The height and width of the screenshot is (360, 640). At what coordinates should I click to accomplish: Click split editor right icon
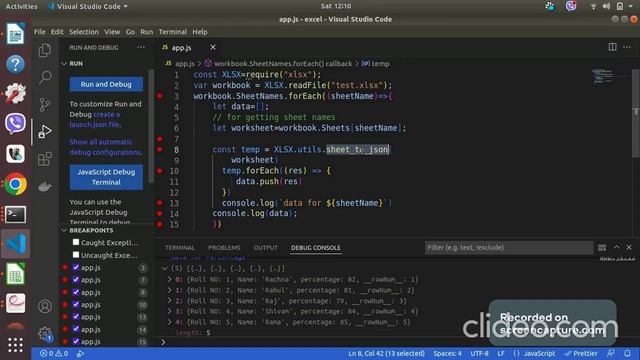pyautogui.click(x=612, y=47)
